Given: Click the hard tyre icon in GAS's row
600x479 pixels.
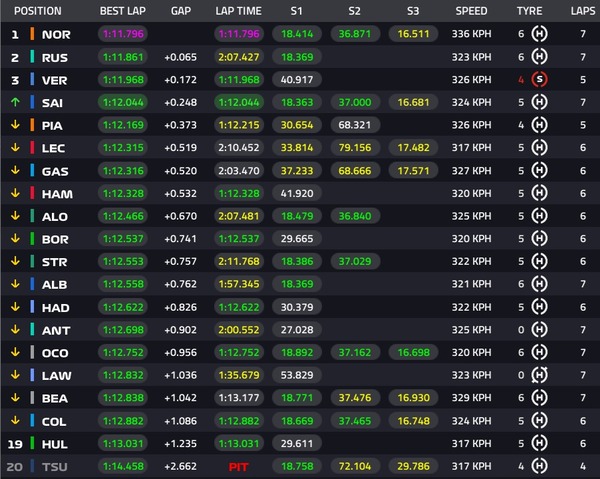Looking at the screenshot, I should coord(539,170).
